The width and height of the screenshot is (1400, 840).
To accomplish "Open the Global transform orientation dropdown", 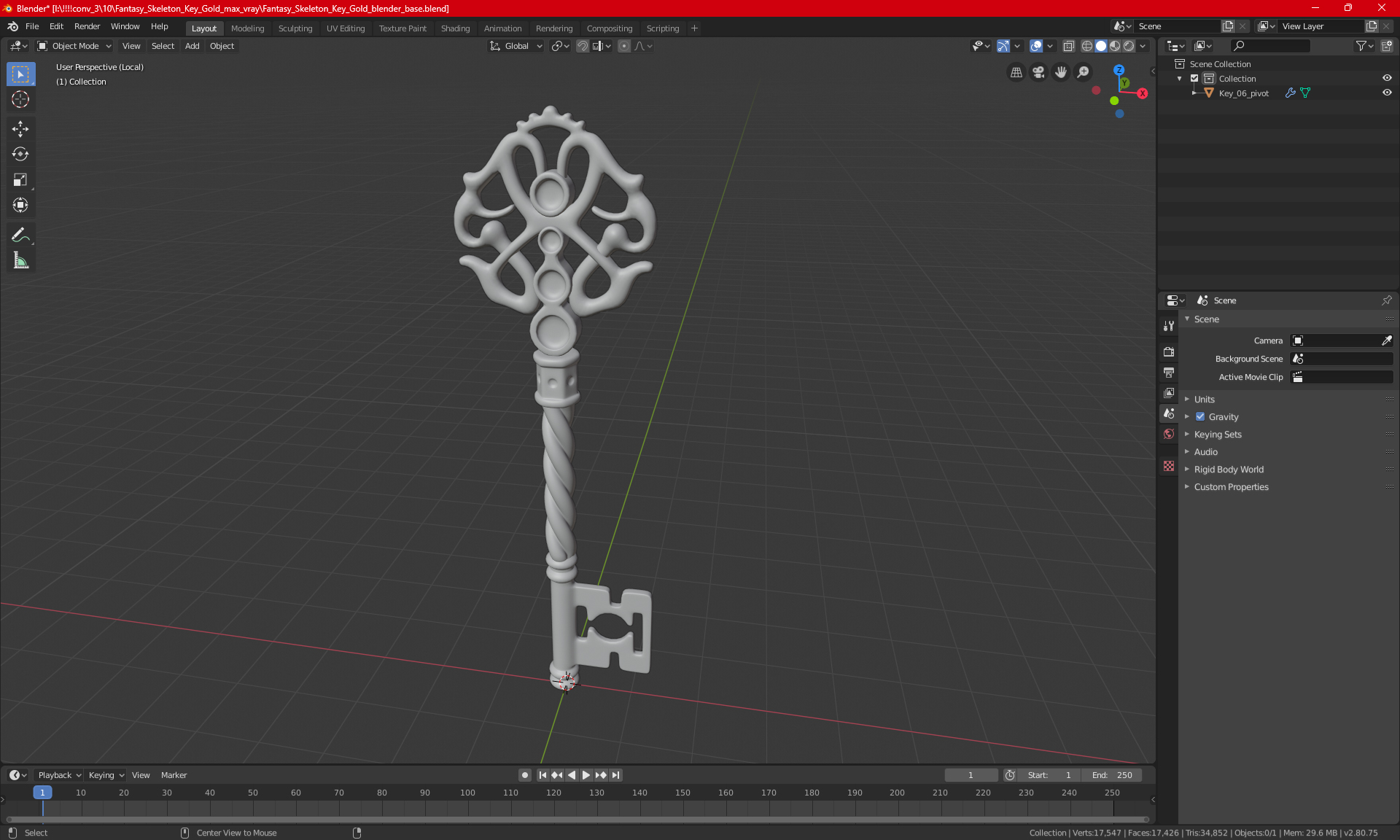I will point(516,46).
